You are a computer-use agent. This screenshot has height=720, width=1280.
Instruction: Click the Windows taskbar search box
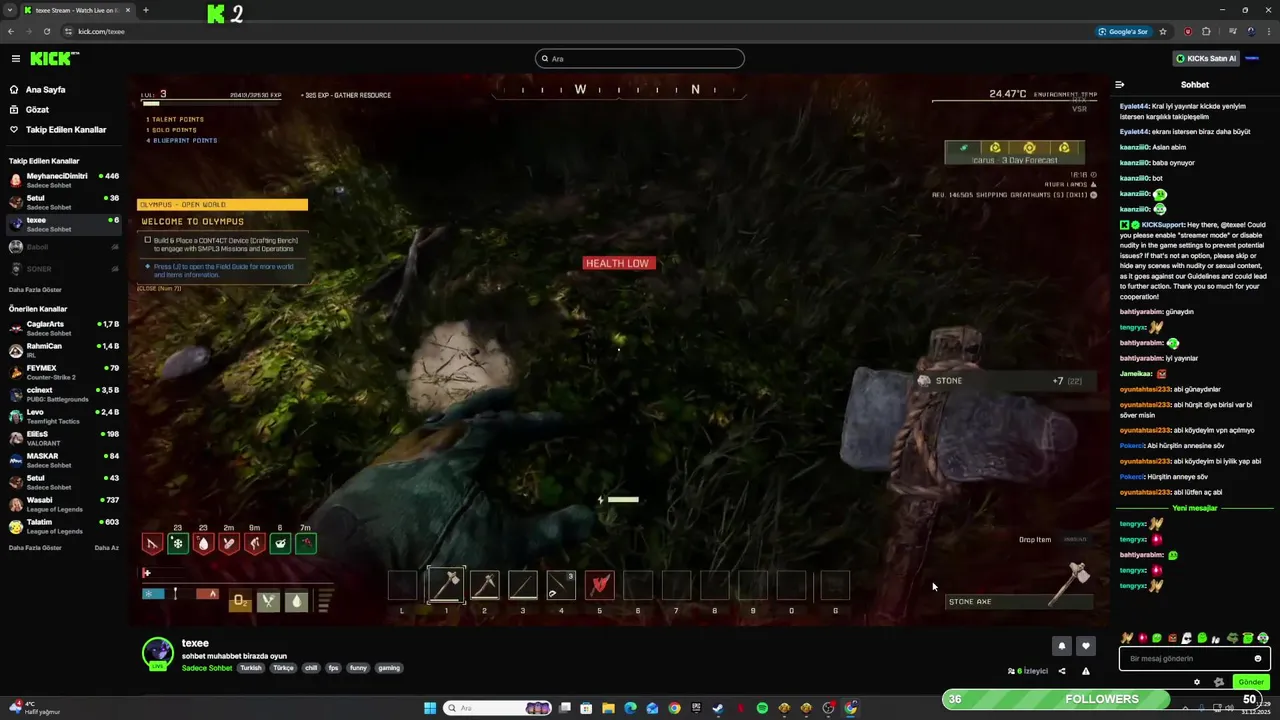498,708
